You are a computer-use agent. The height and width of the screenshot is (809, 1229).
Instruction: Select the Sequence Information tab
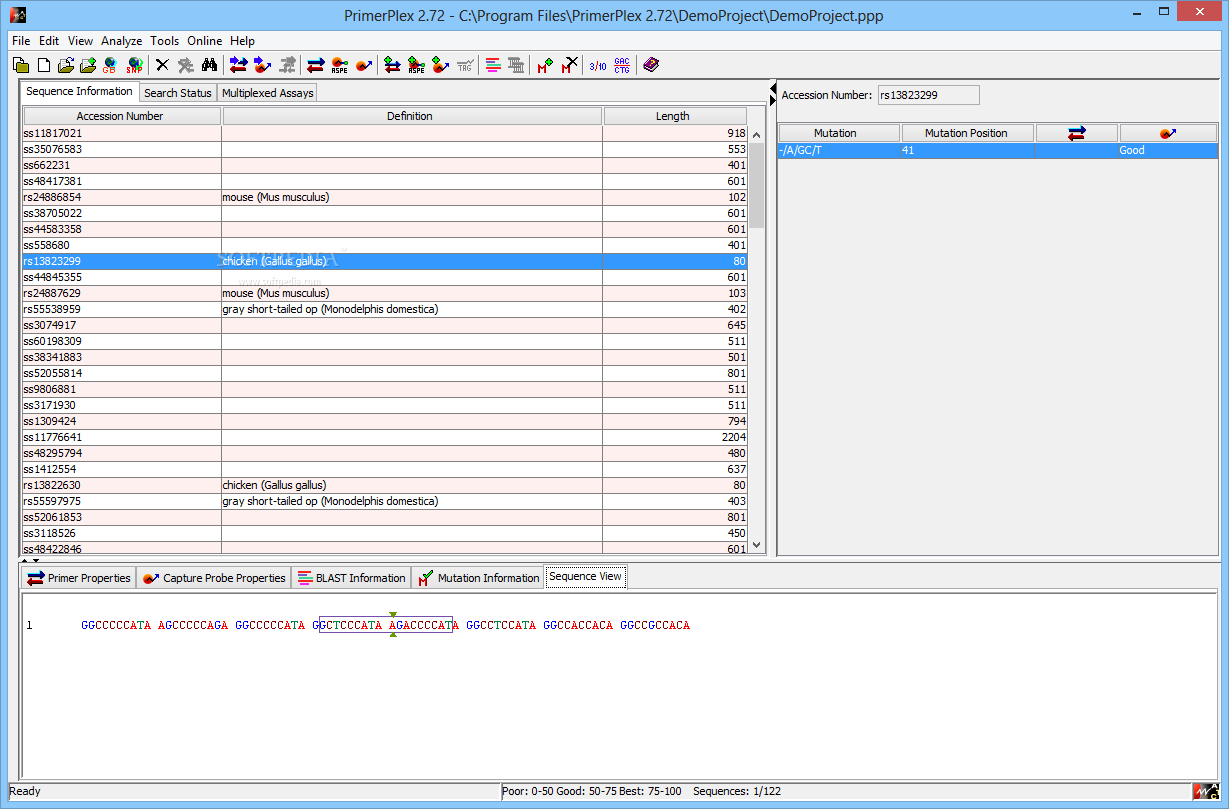[x=79, y=91]
